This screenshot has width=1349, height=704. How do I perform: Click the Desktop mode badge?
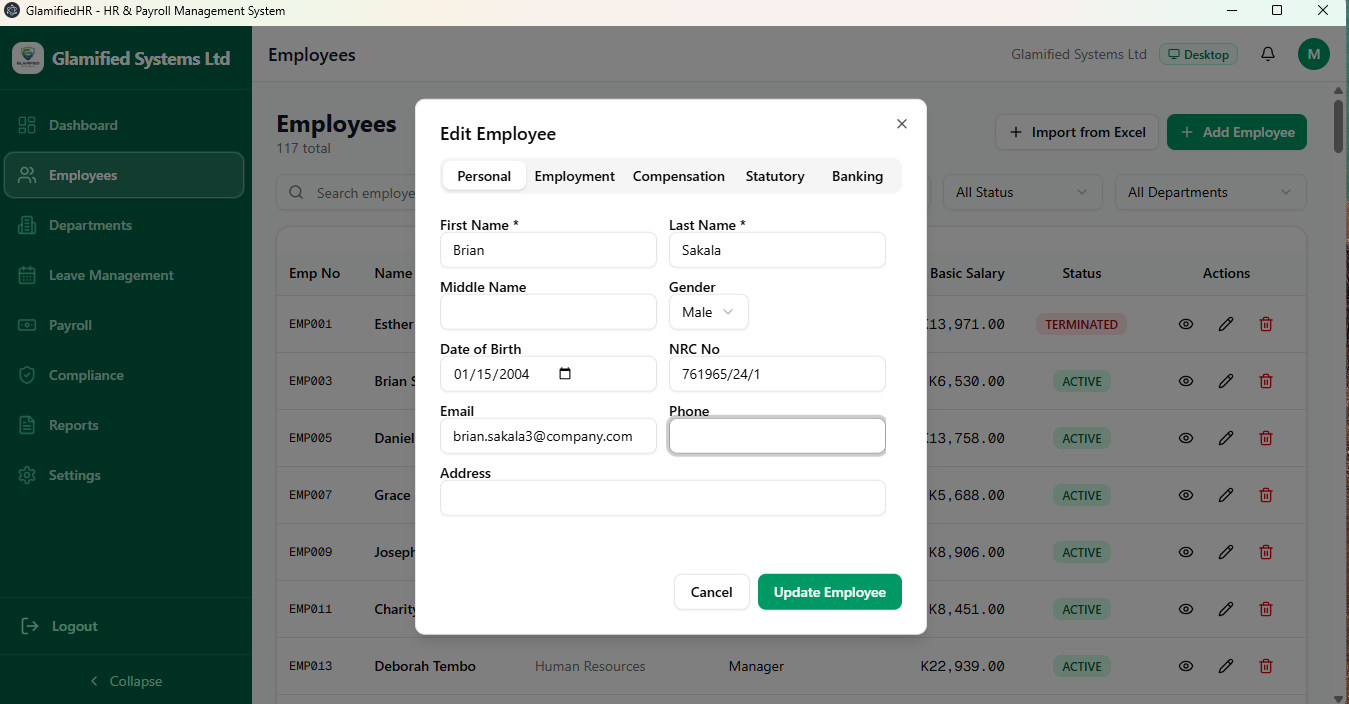pos(1198,54)
